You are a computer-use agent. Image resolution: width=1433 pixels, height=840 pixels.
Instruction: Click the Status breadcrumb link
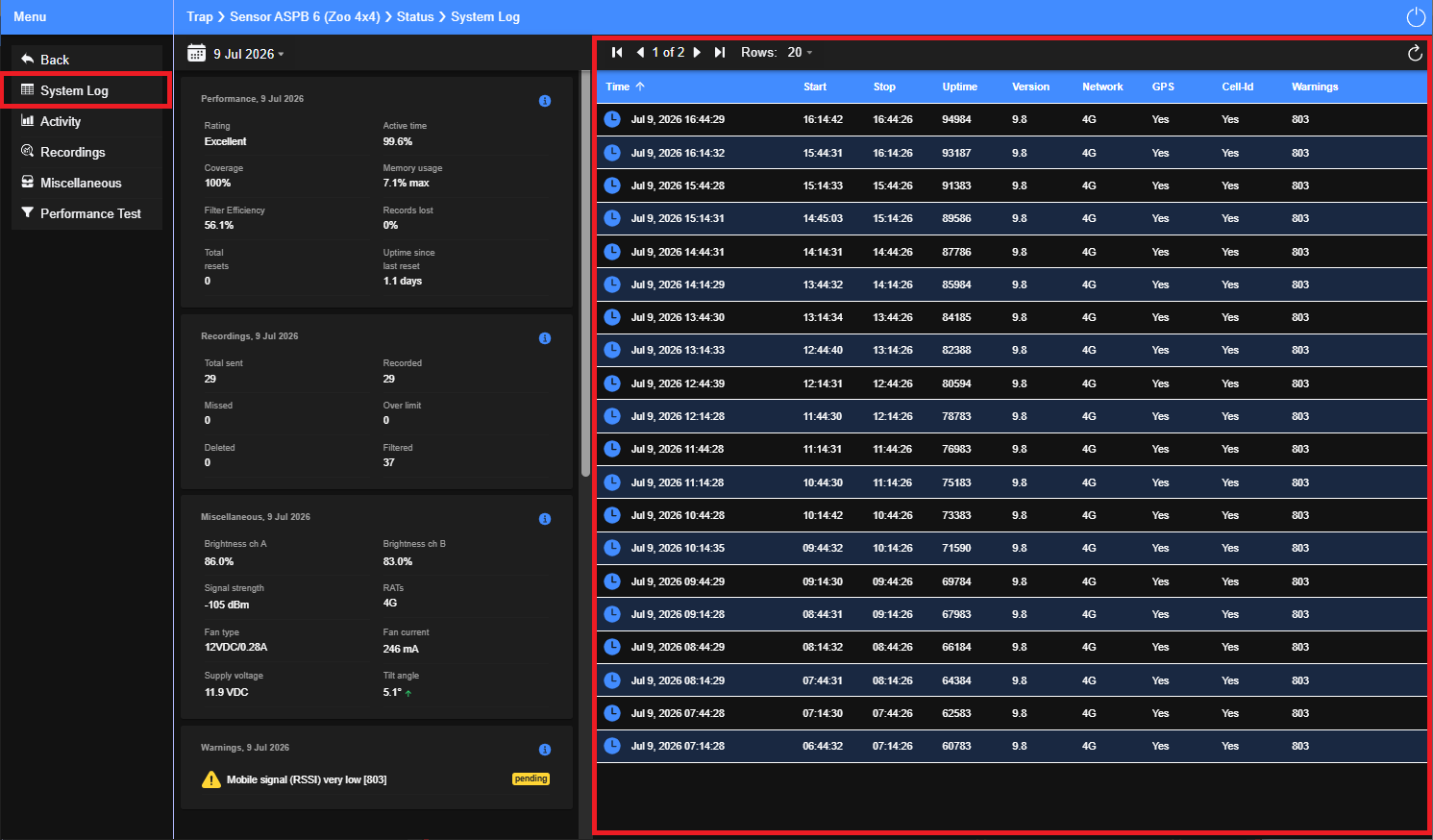pyautogui.click(x=415, y=16)
